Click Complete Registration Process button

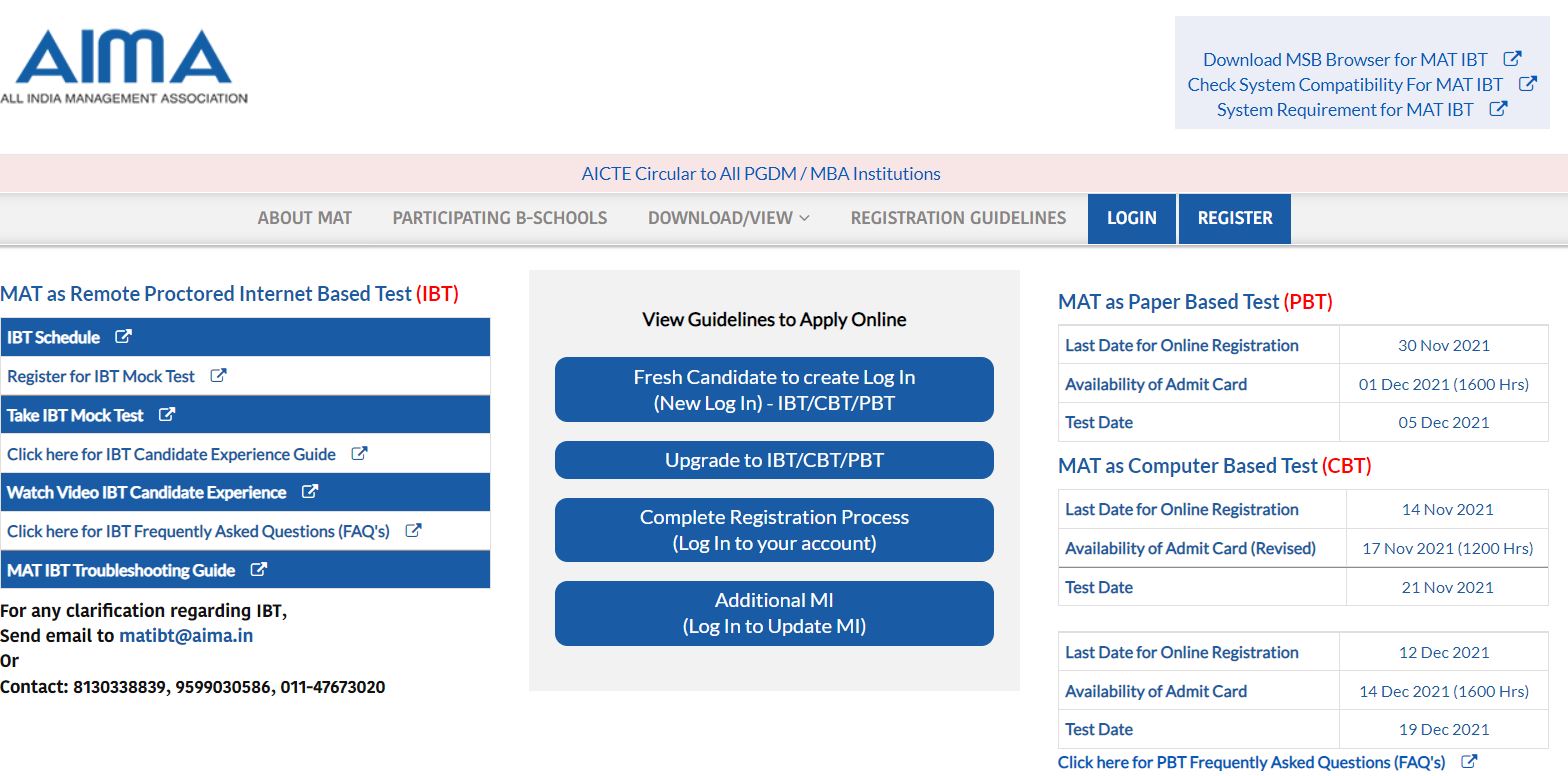(774, 530)
